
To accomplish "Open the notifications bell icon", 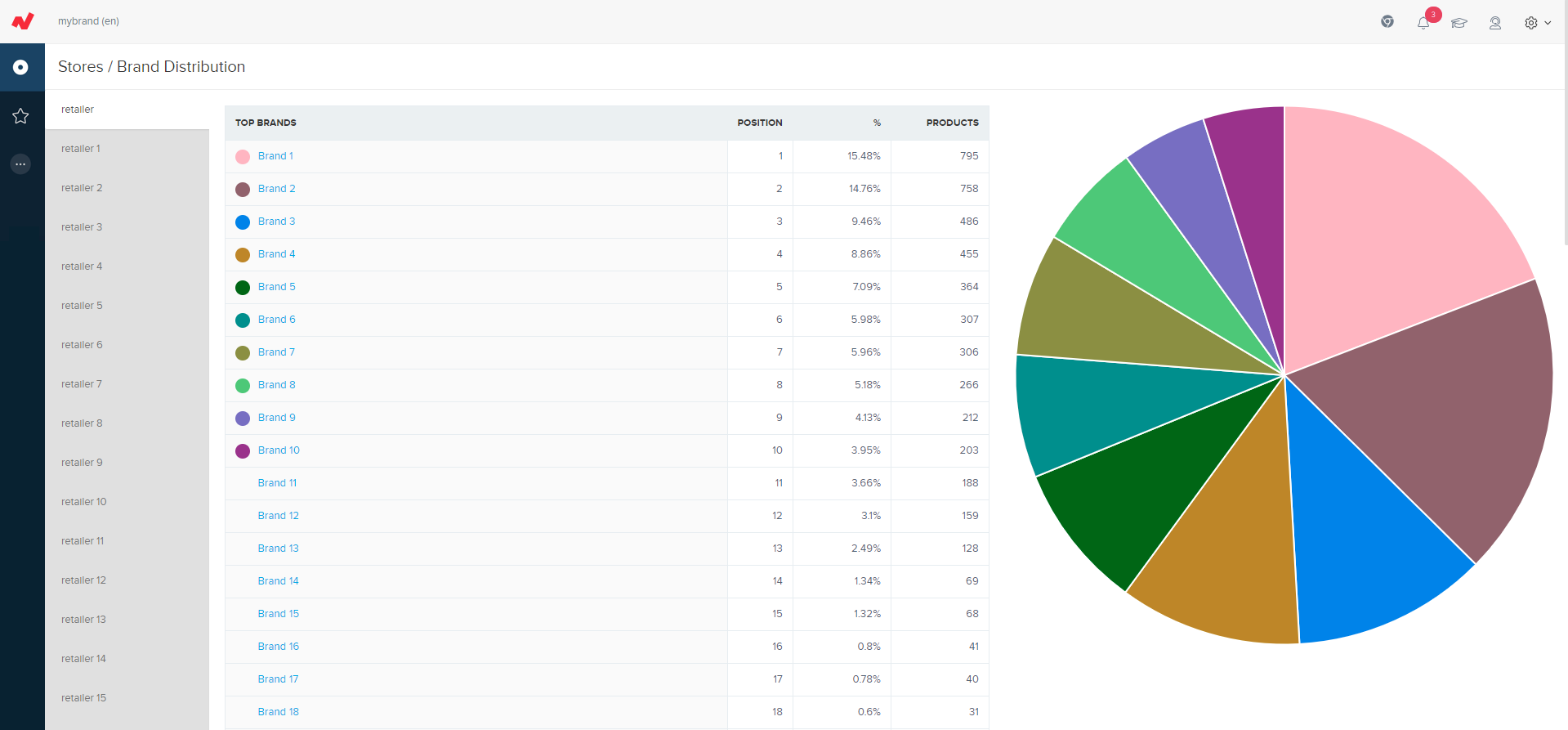I will click(1423, 23).
